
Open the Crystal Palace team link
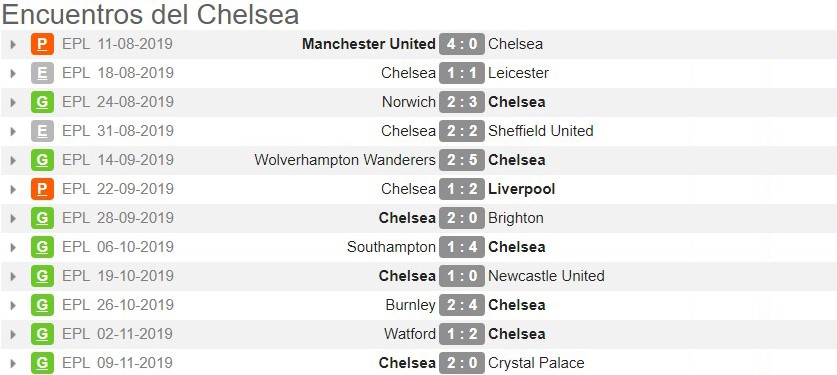coord(536,363)
